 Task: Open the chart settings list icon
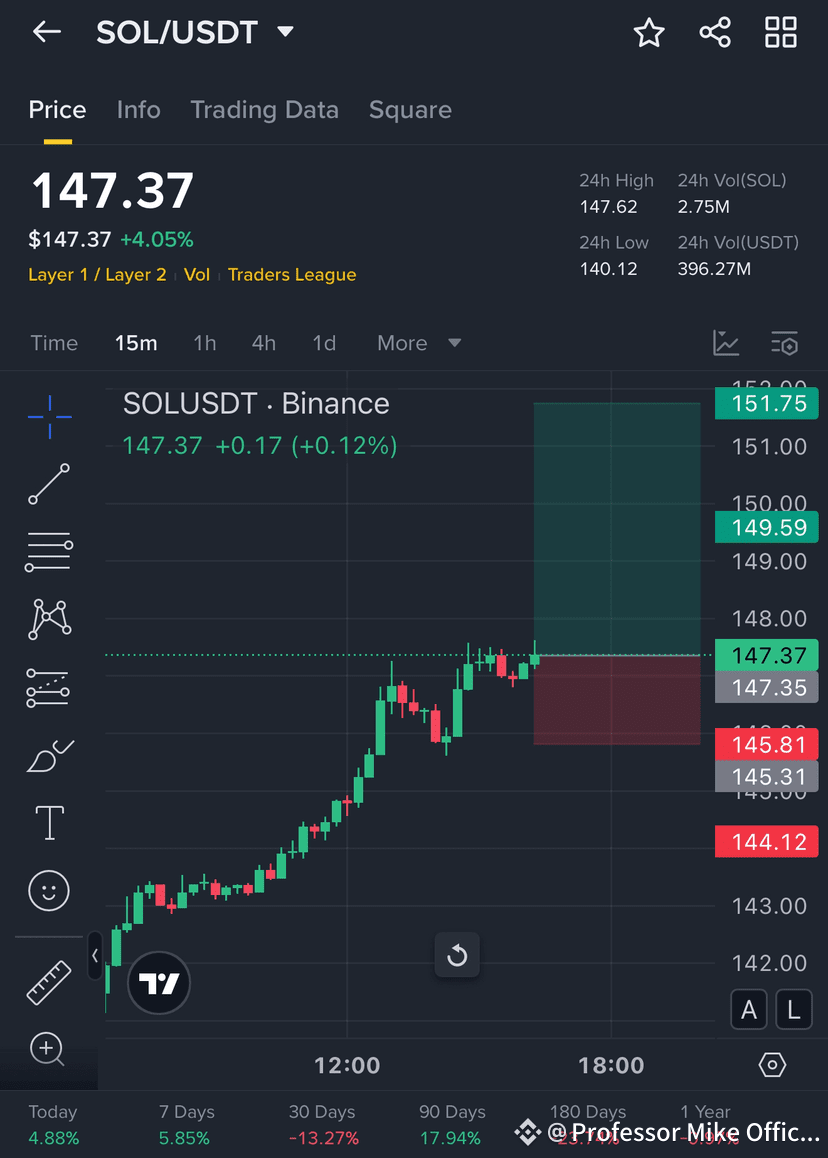pyautogui.click(x=784, y=343)
